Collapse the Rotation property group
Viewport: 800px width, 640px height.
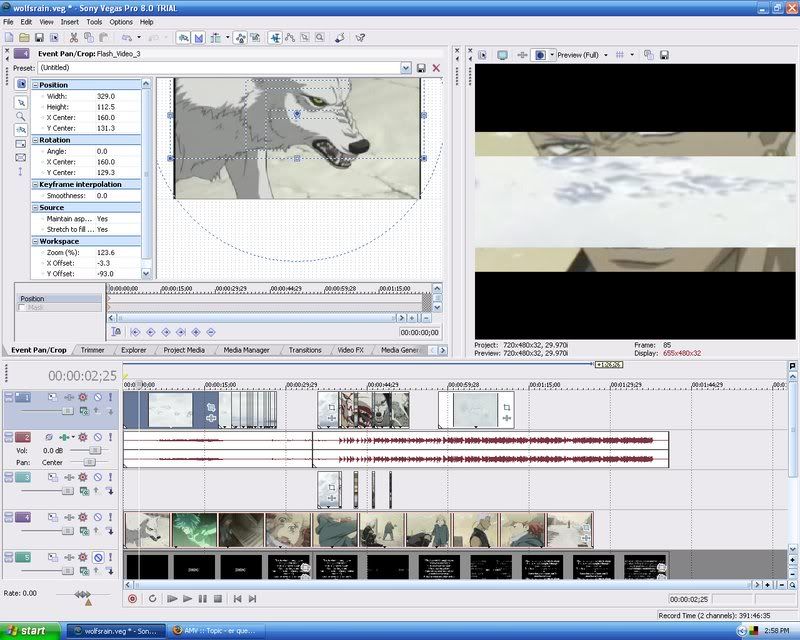click(35, 140)
